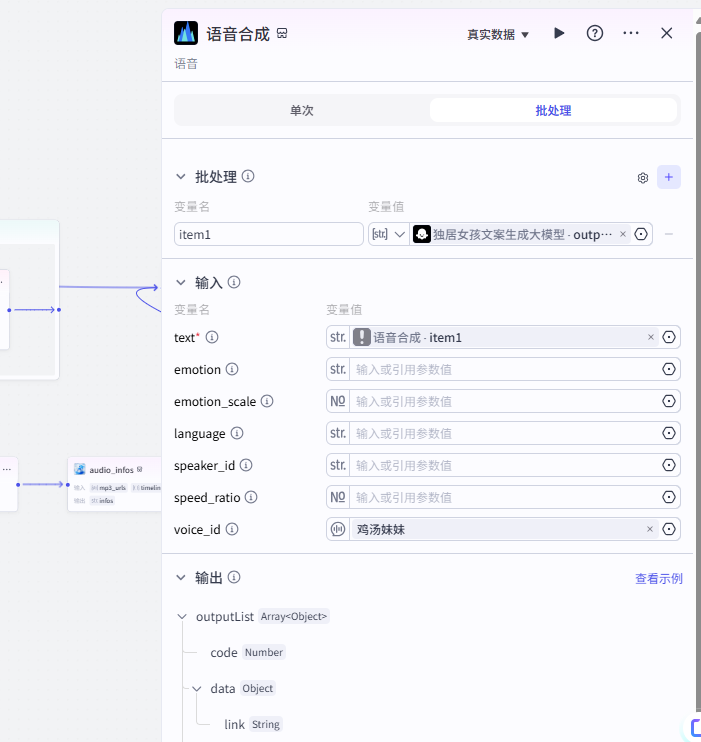Open the 查看示例 link

(x=658, y=578)
